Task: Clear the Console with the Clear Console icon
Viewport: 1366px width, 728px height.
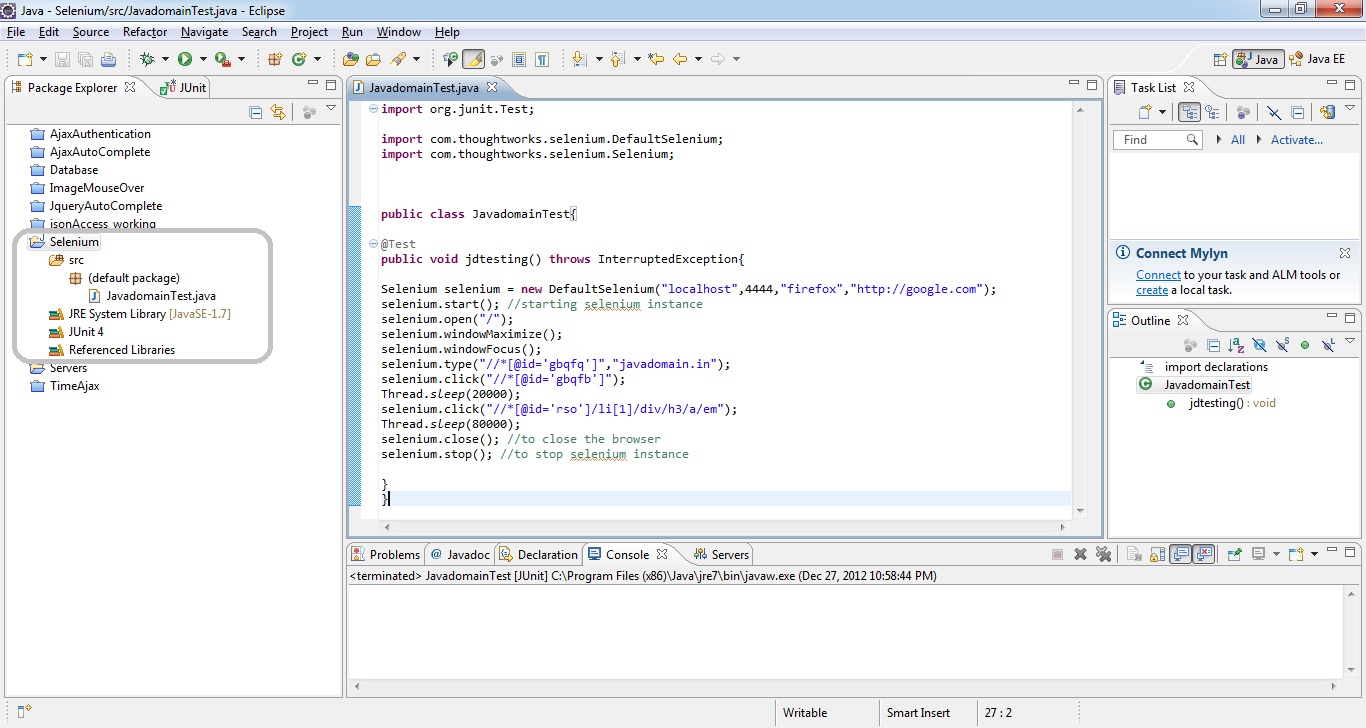Action: [1133, 553]
